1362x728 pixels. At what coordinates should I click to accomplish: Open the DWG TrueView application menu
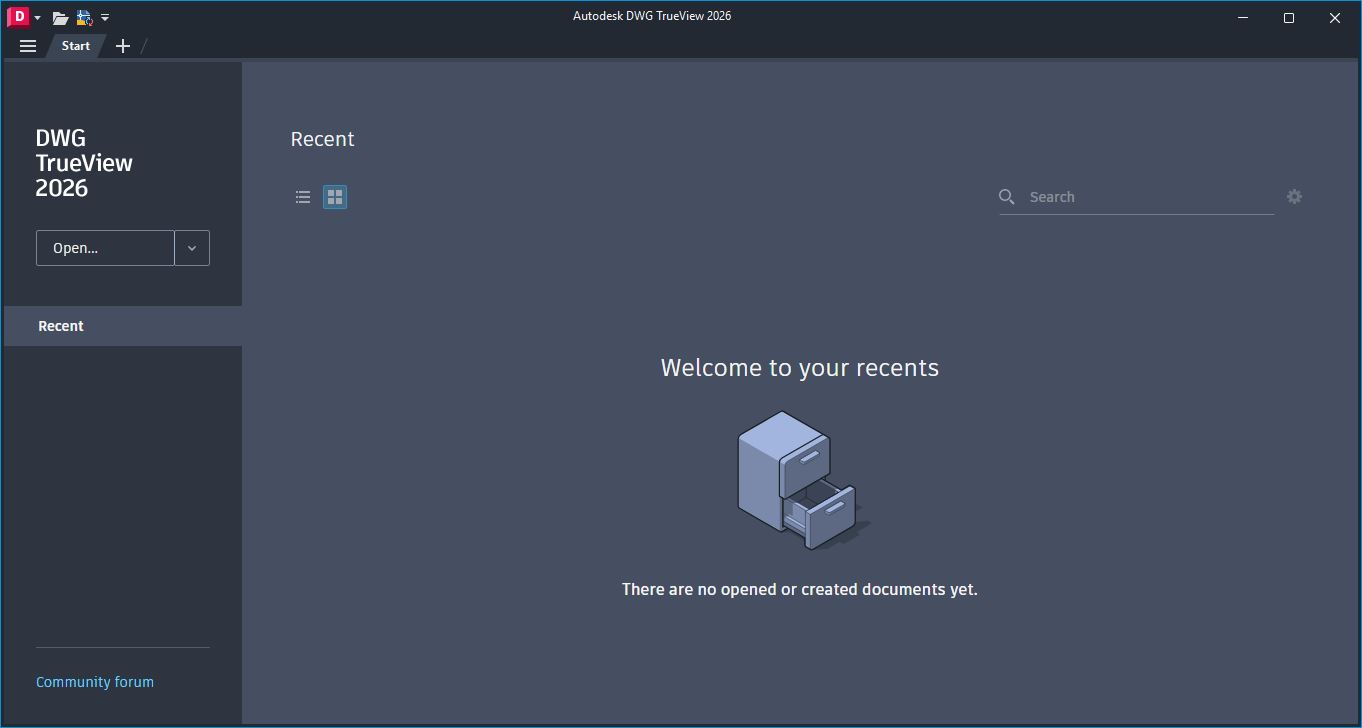23,17
